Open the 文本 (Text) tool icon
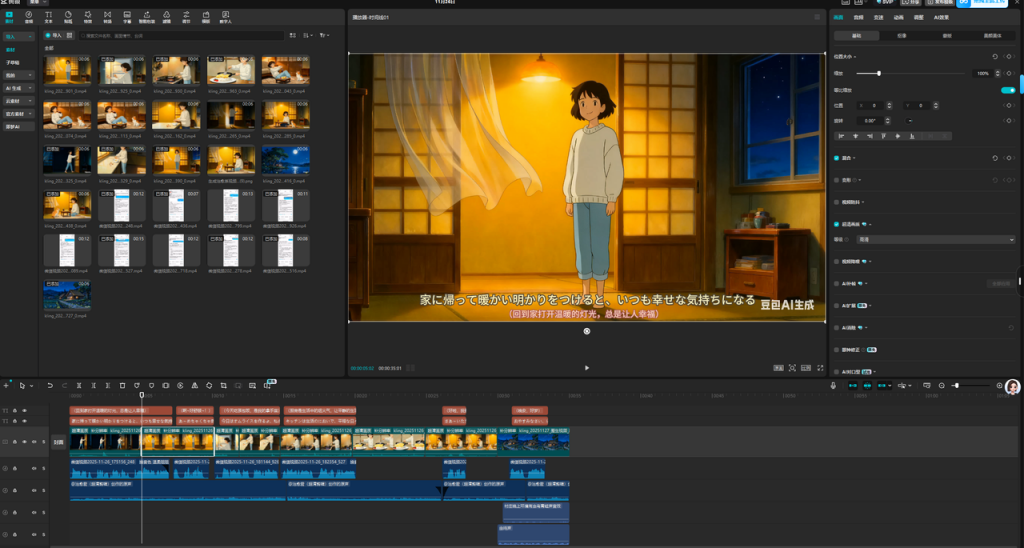The height and width of the screenshot is (548, 1024). coord(49,17)
